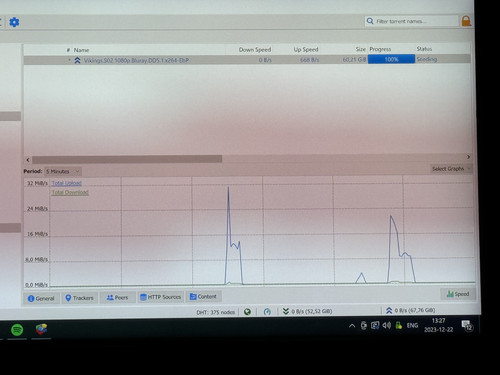Click DHT: 375 nodes status text

(215, 312)
